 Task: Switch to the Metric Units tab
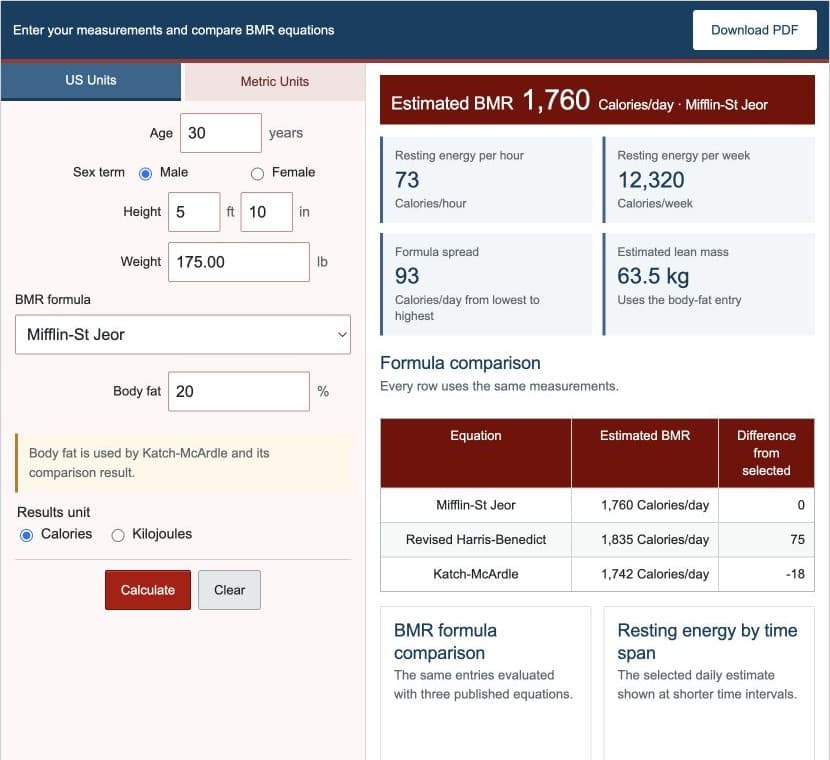[x=275, y=82]
